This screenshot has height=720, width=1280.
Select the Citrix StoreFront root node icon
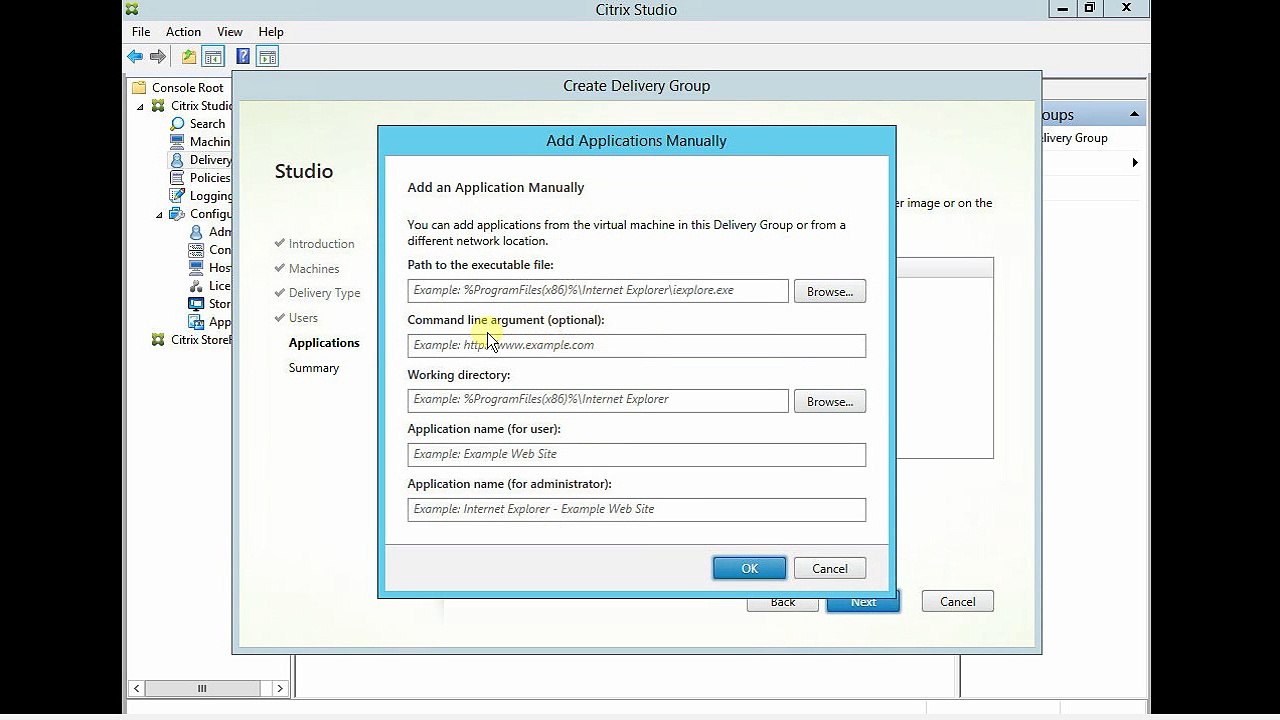tap(158, 340)
